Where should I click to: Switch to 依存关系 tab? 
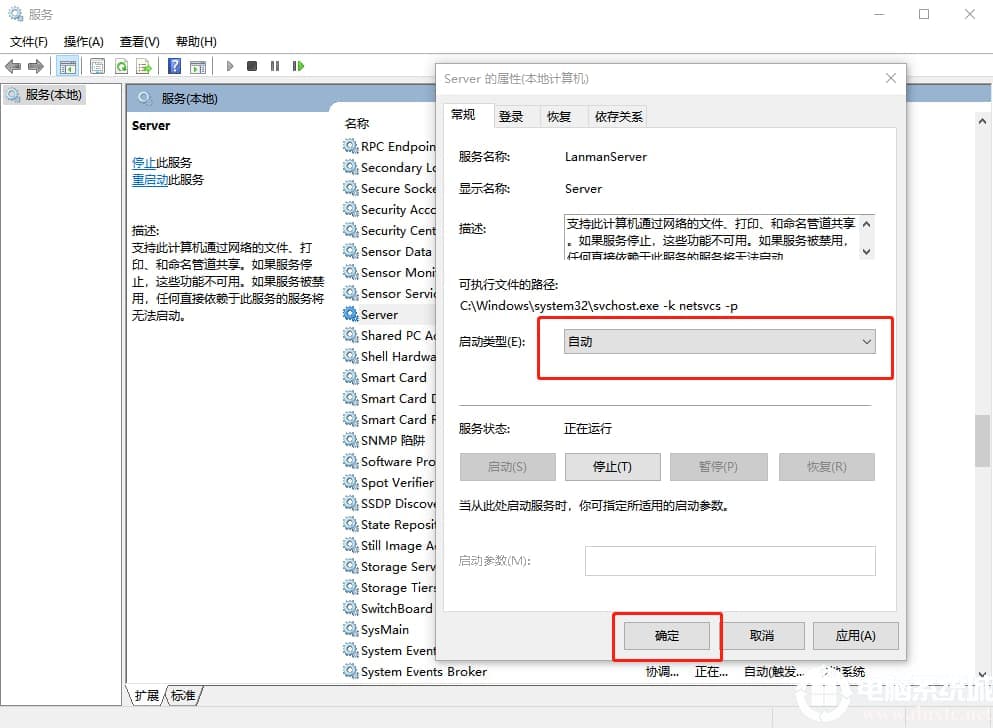click(618, 116)
